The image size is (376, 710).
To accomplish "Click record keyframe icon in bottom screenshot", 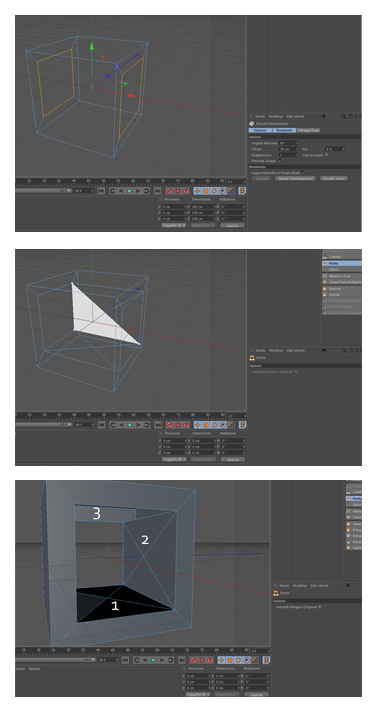I will (193, 660).
